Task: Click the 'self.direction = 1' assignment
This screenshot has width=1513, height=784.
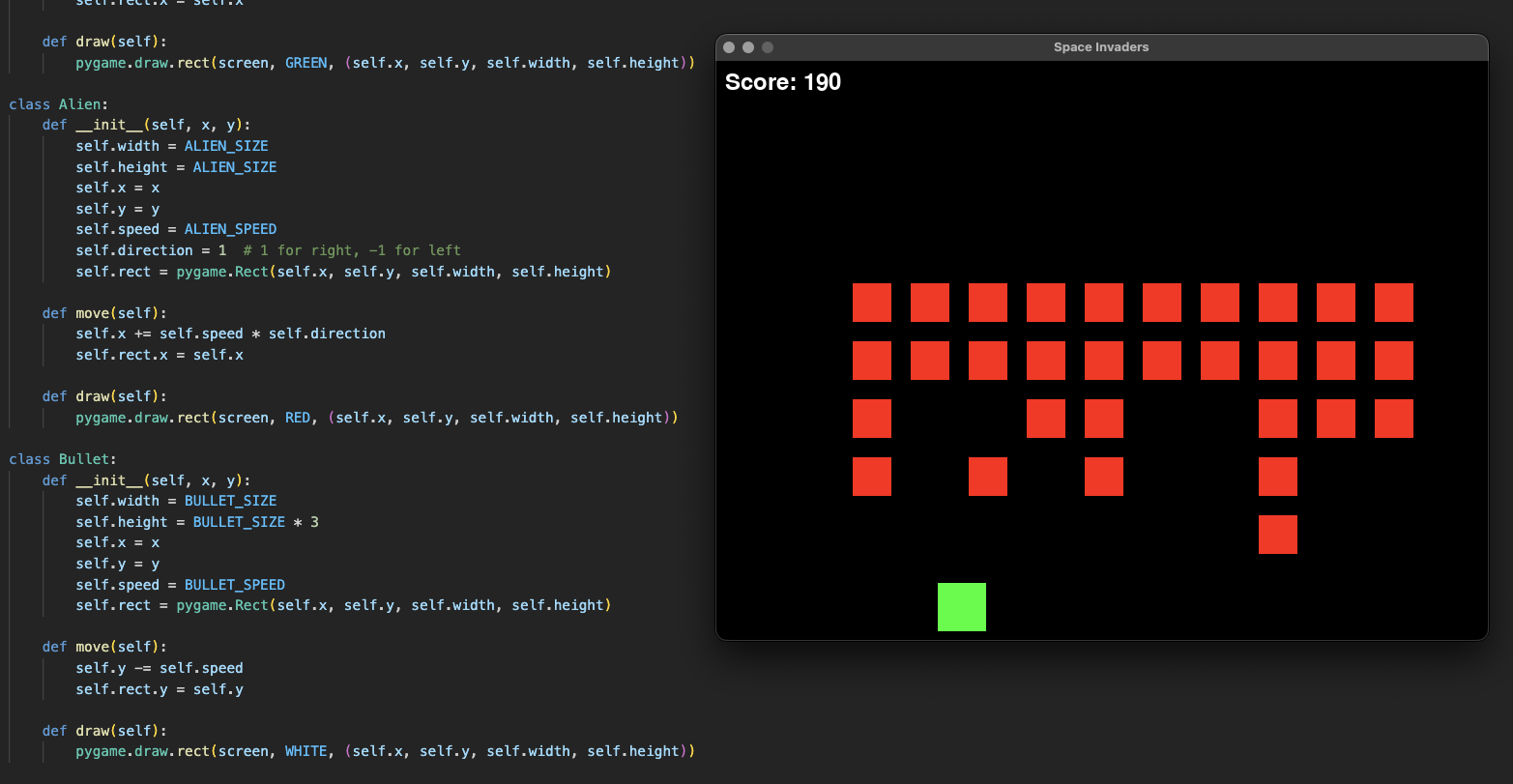Action: (151, 250)
